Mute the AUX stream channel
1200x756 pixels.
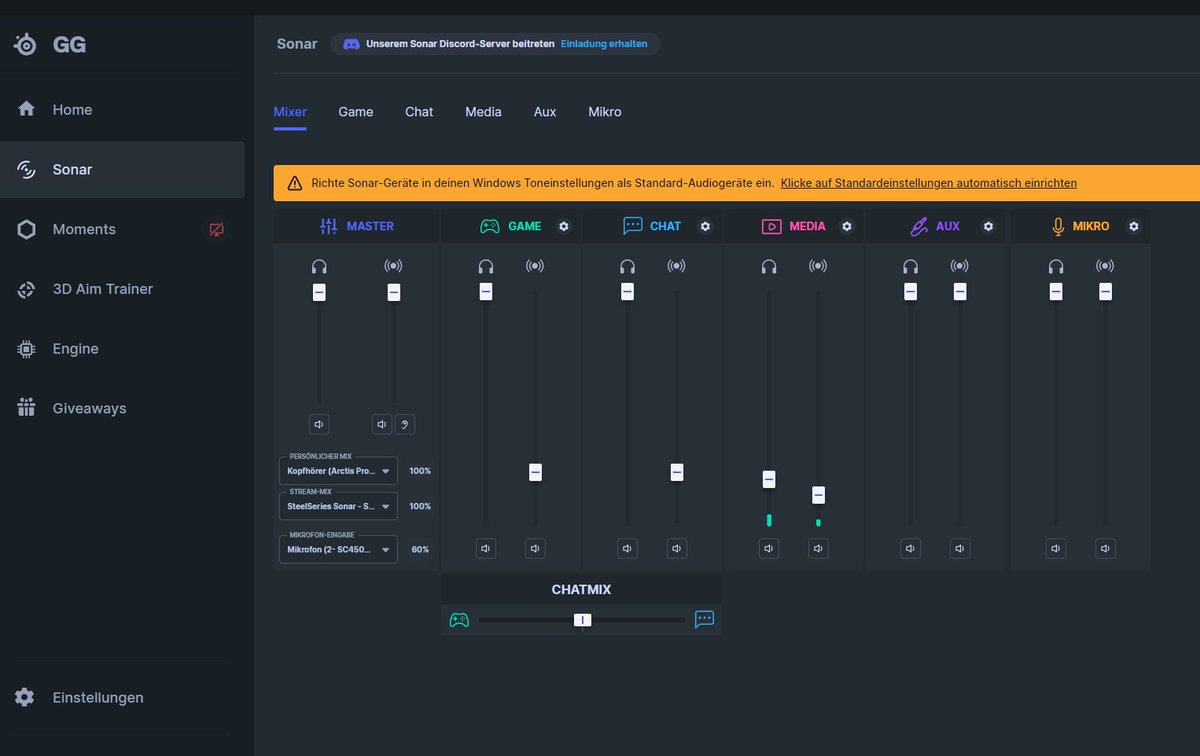[x=960, y=548]
